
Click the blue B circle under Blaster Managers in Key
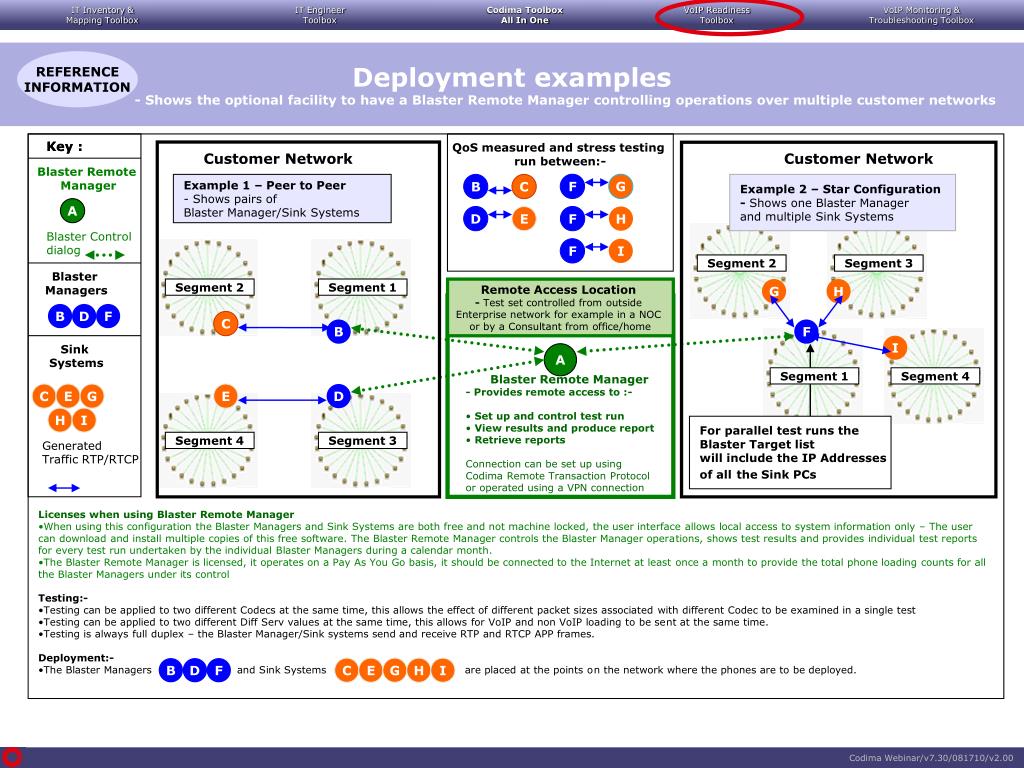click(60, 317)
